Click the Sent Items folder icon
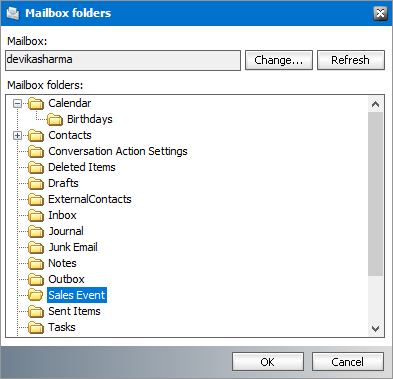393x379 pixels. 36,312
